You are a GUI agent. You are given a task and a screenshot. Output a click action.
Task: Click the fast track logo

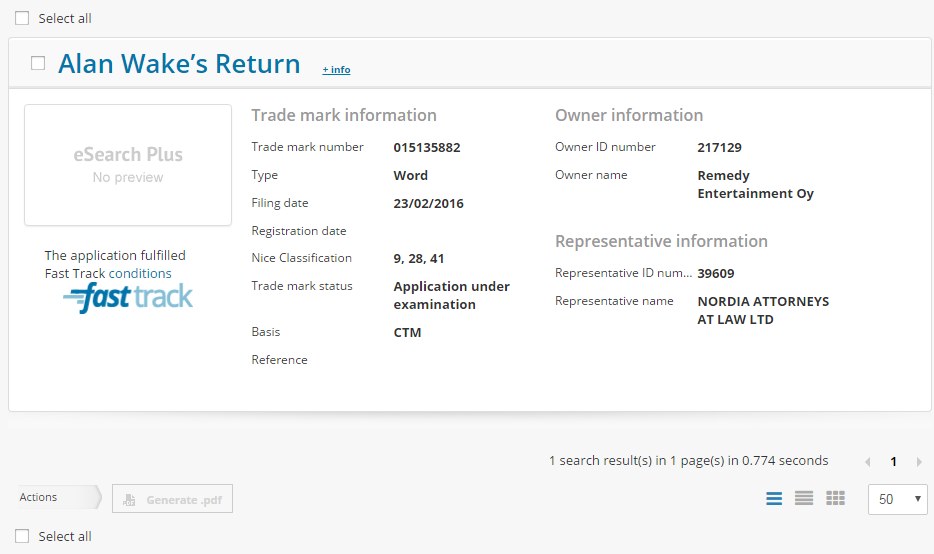[x=128, y=297]
